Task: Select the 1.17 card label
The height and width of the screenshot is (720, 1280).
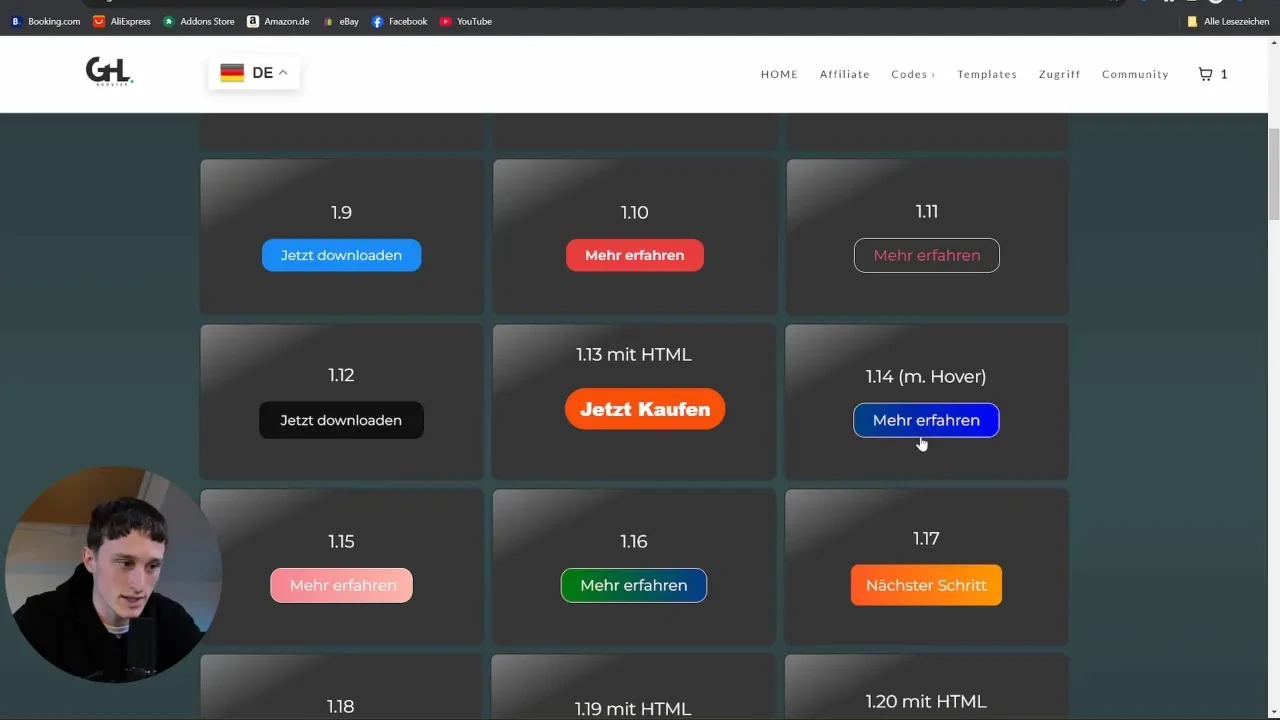Action: tap(926, 538)
